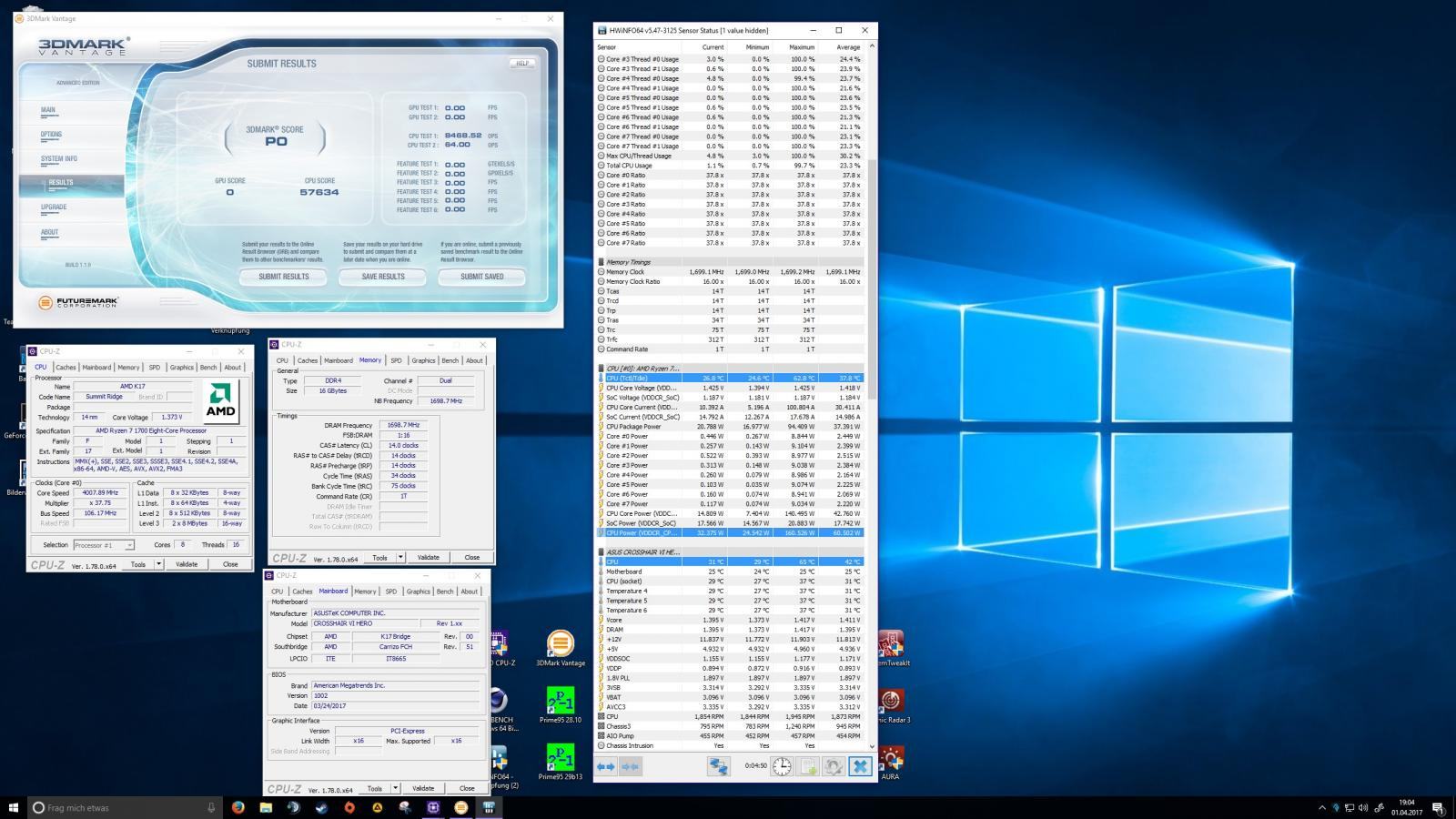Open Windows Action Center notification icon
The height and width of the screenshot is (819, 1456).
pos(1438,807)
